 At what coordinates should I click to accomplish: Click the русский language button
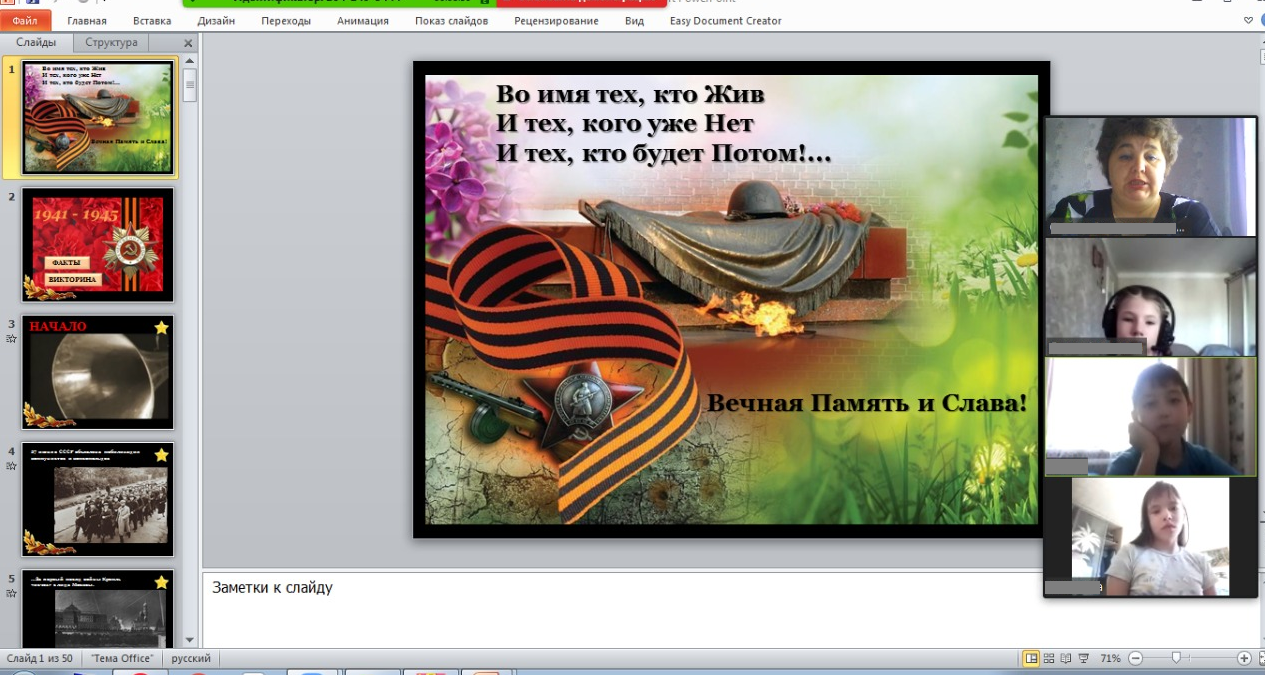[191, 658]
